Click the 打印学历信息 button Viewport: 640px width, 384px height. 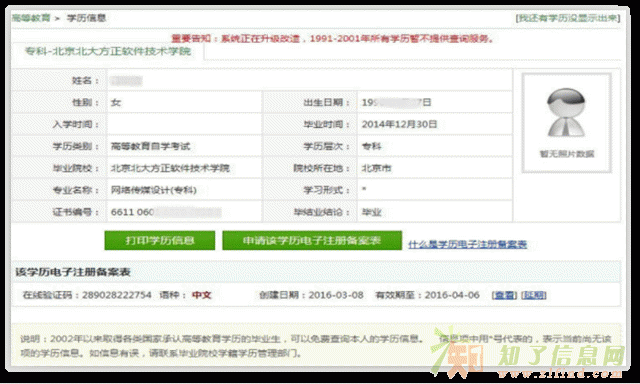pos(160,240)
